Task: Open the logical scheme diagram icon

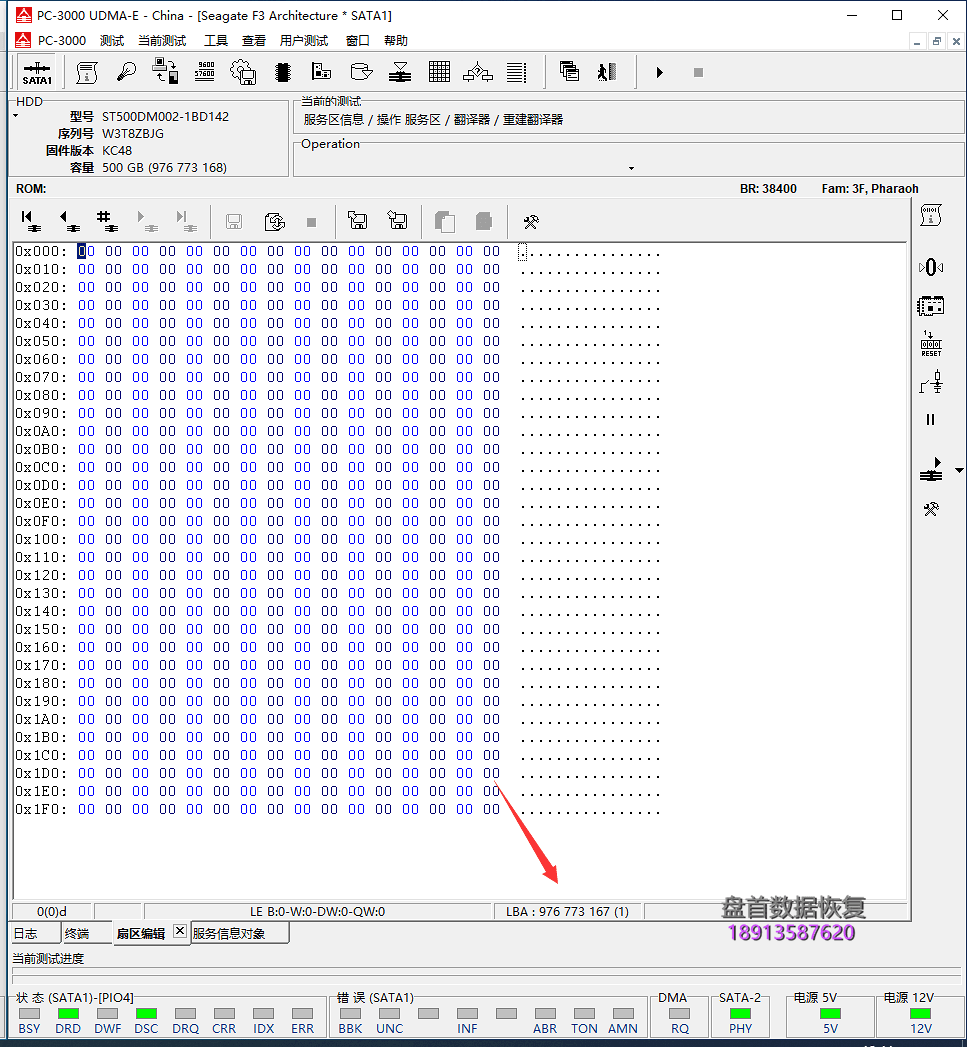Action: 478,72
